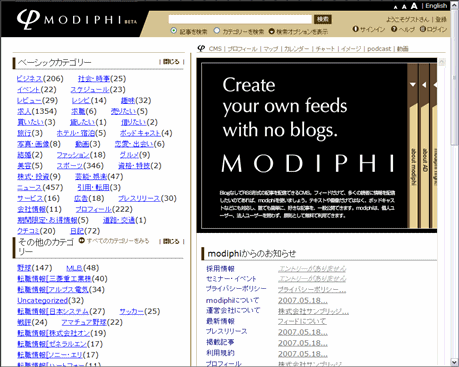Click the phi icon left of CMS
Image resolution: width=459 pixels, height=367 pixels.
coord(201,48)
